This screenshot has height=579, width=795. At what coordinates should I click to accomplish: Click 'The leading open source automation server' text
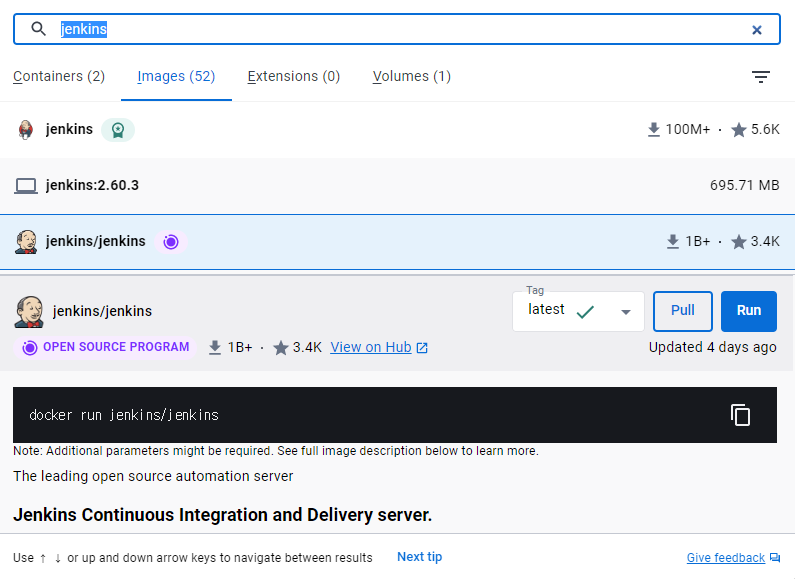pyautogui.click(x=153, y=476)
